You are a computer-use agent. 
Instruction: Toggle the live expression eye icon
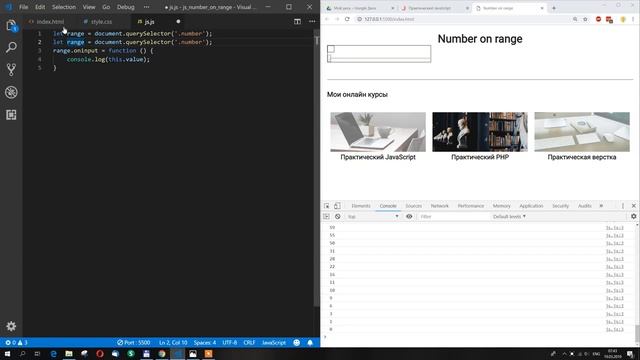[x=409, y=217]
